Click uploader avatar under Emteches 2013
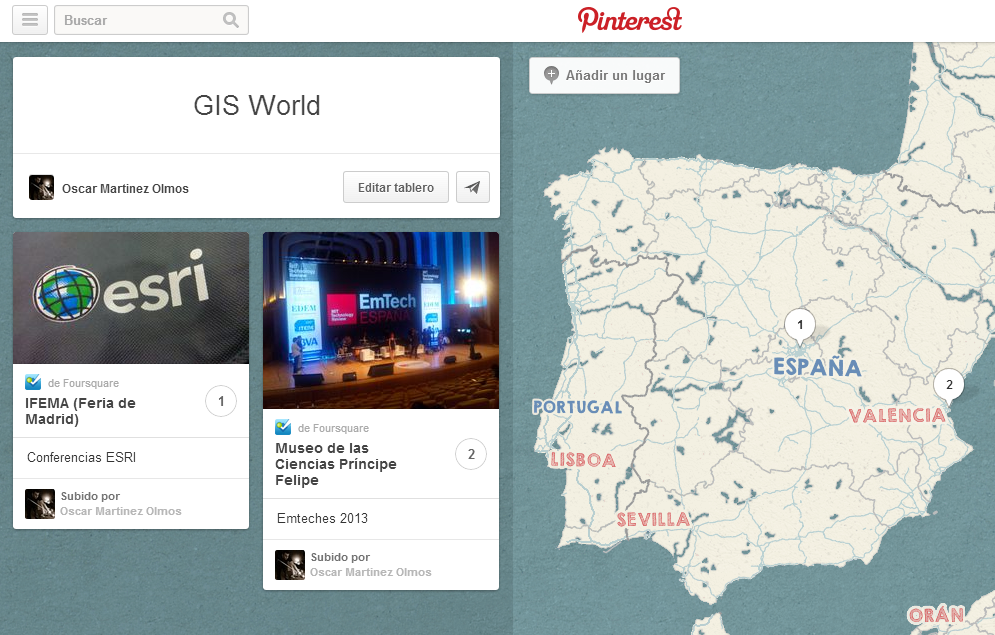The height and width of the screenshot is (635, 995). pyautogui.click(x=290, y=565)
